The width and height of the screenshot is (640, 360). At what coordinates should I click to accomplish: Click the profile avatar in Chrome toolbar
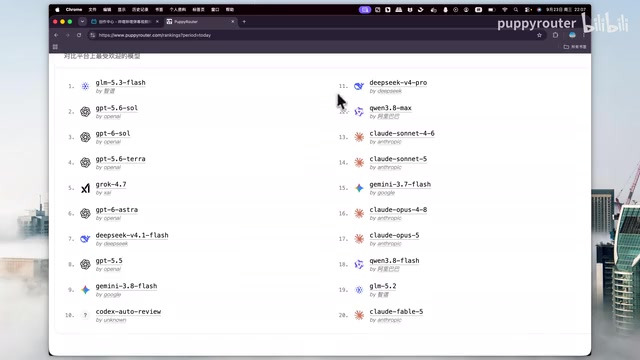coord(572,35)
